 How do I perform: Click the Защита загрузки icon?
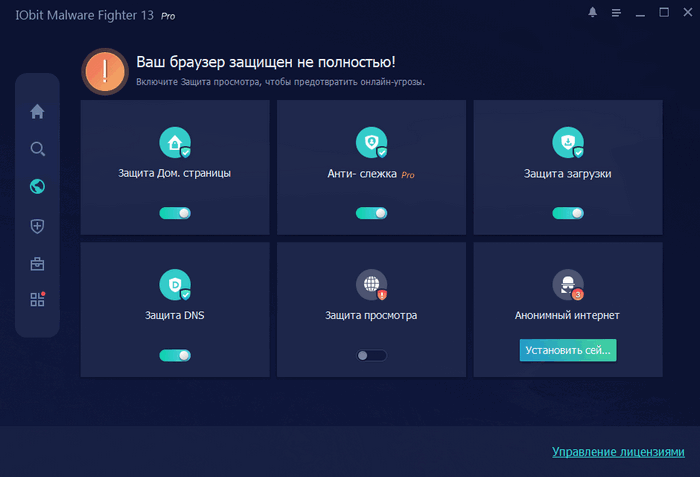(x=568, y=142)
